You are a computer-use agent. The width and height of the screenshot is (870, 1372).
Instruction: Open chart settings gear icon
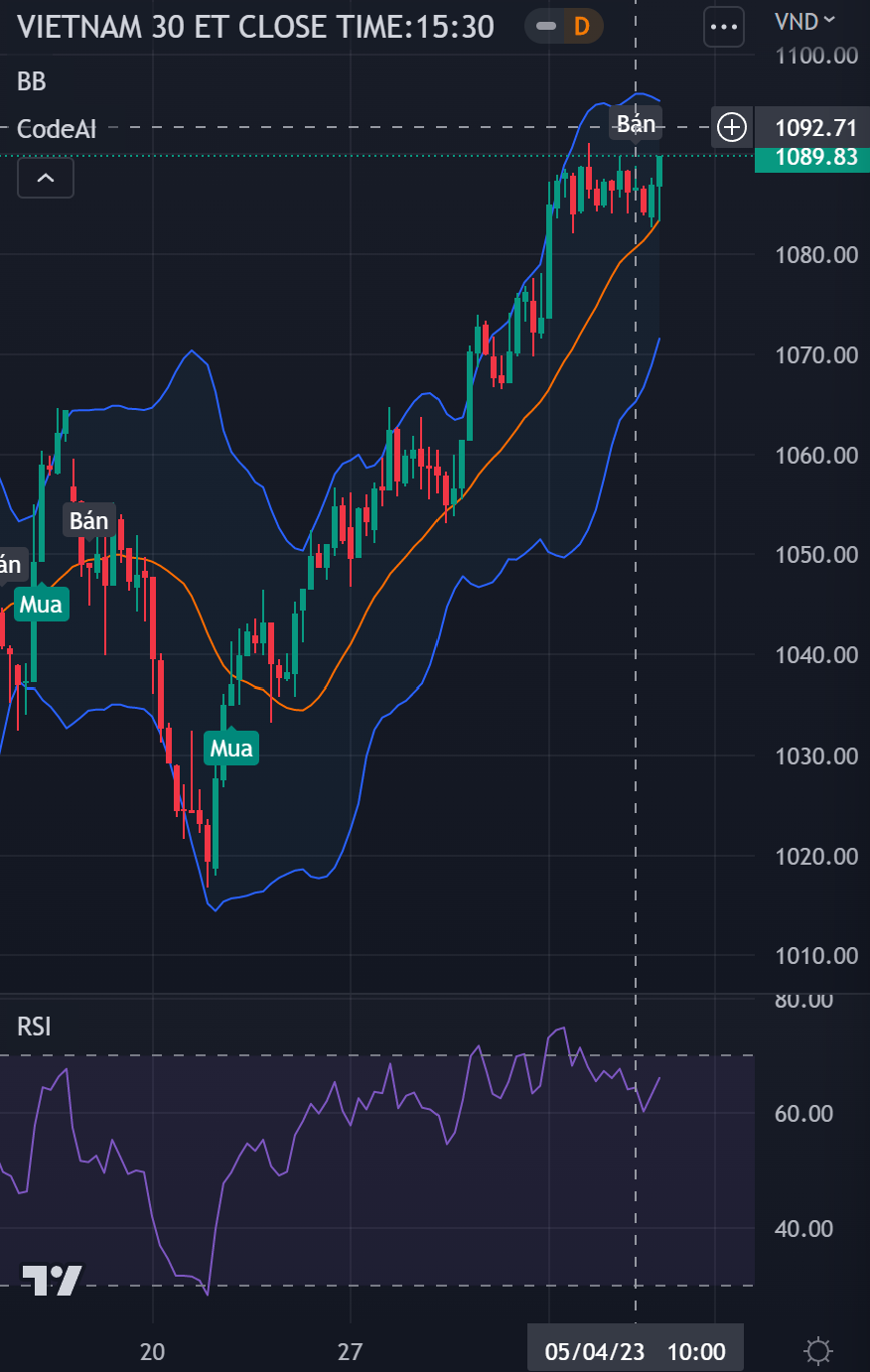point(818,1351)
